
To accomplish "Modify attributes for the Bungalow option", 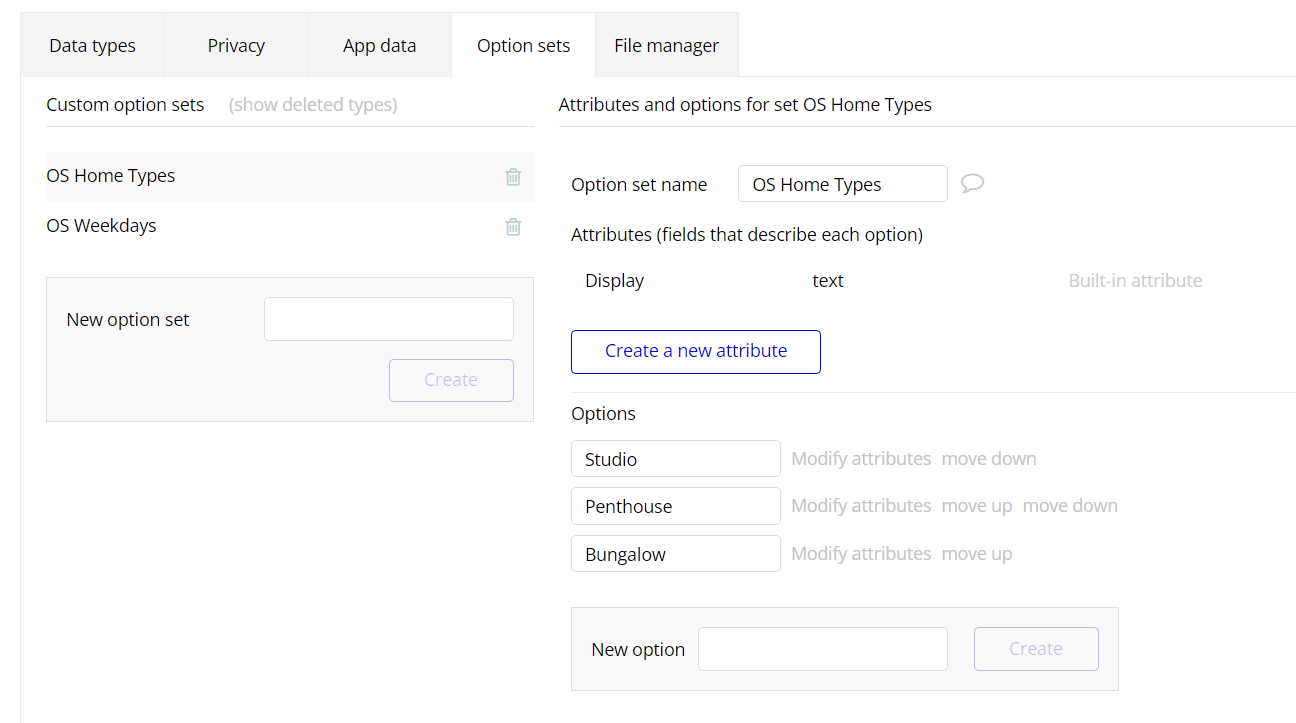I will point(861,554).
